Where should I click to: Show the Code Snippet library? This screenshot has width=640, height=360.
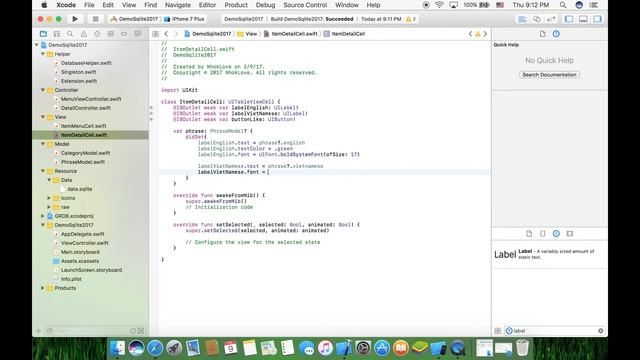click(542, 233)
